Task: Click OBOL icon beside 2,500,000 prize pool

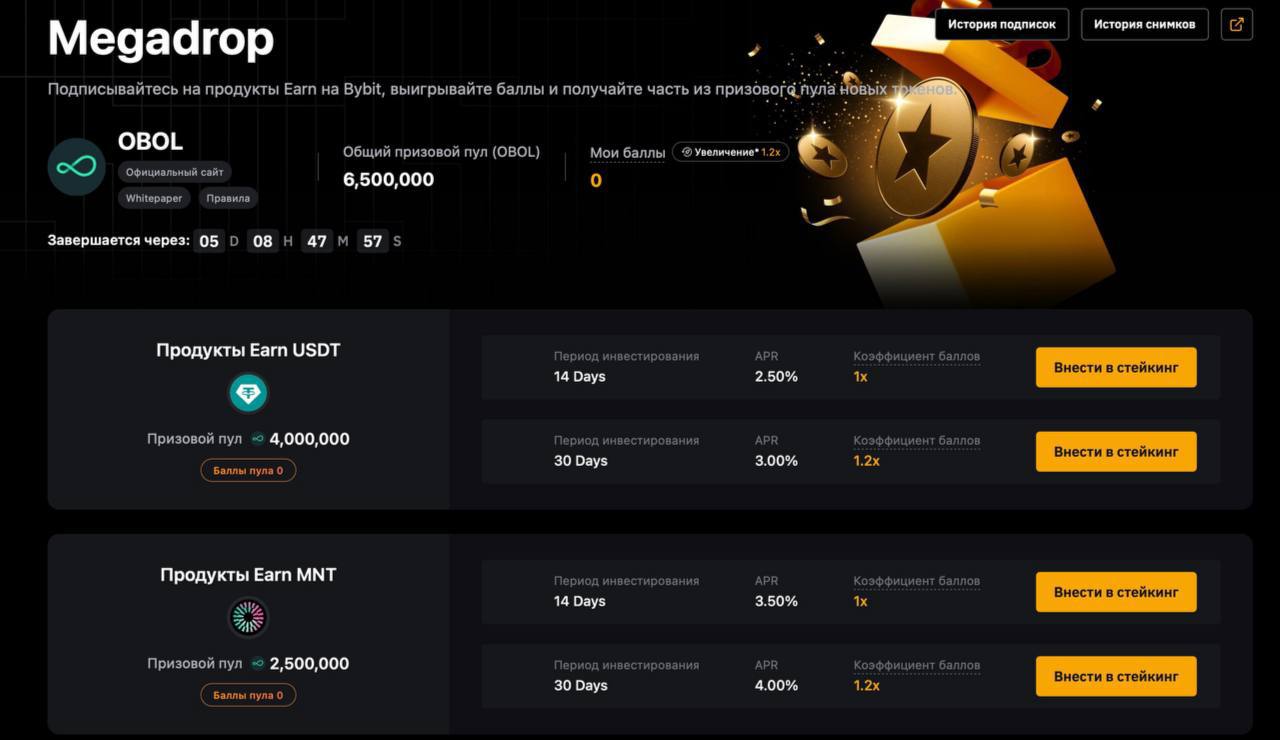Action: (x=257, y=664)
